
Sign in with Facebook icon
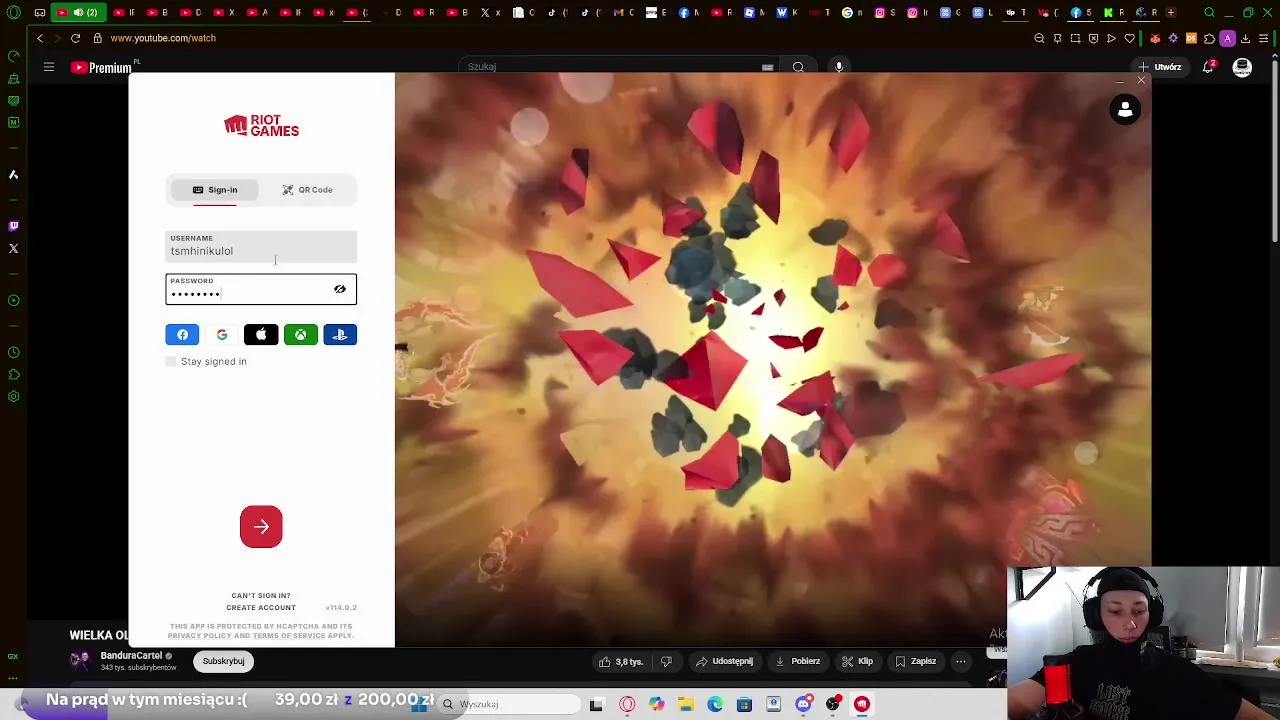[x=182, y=335]
